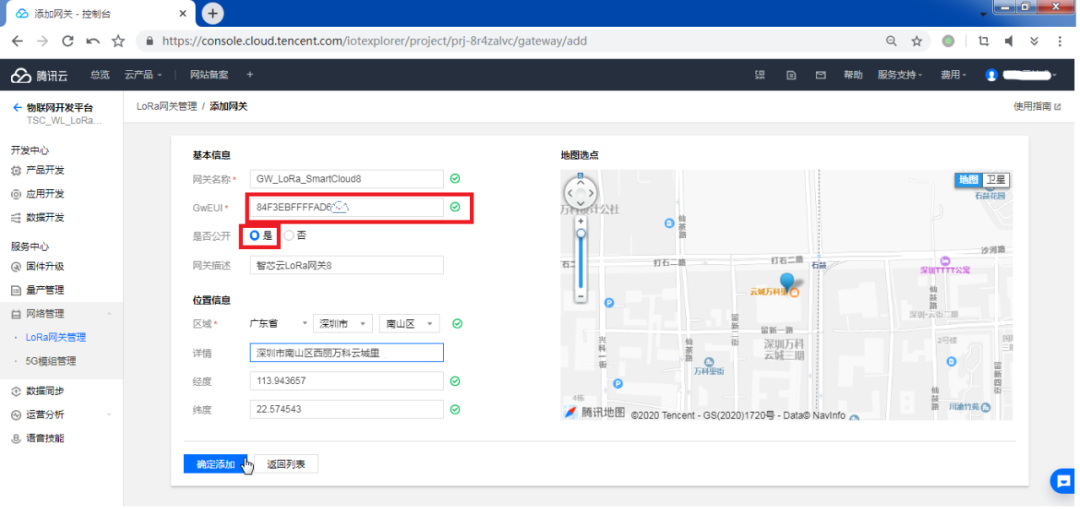Open the 使用指南 link
Viewport: 1080px width, 509px height.
coord(1037,107)
